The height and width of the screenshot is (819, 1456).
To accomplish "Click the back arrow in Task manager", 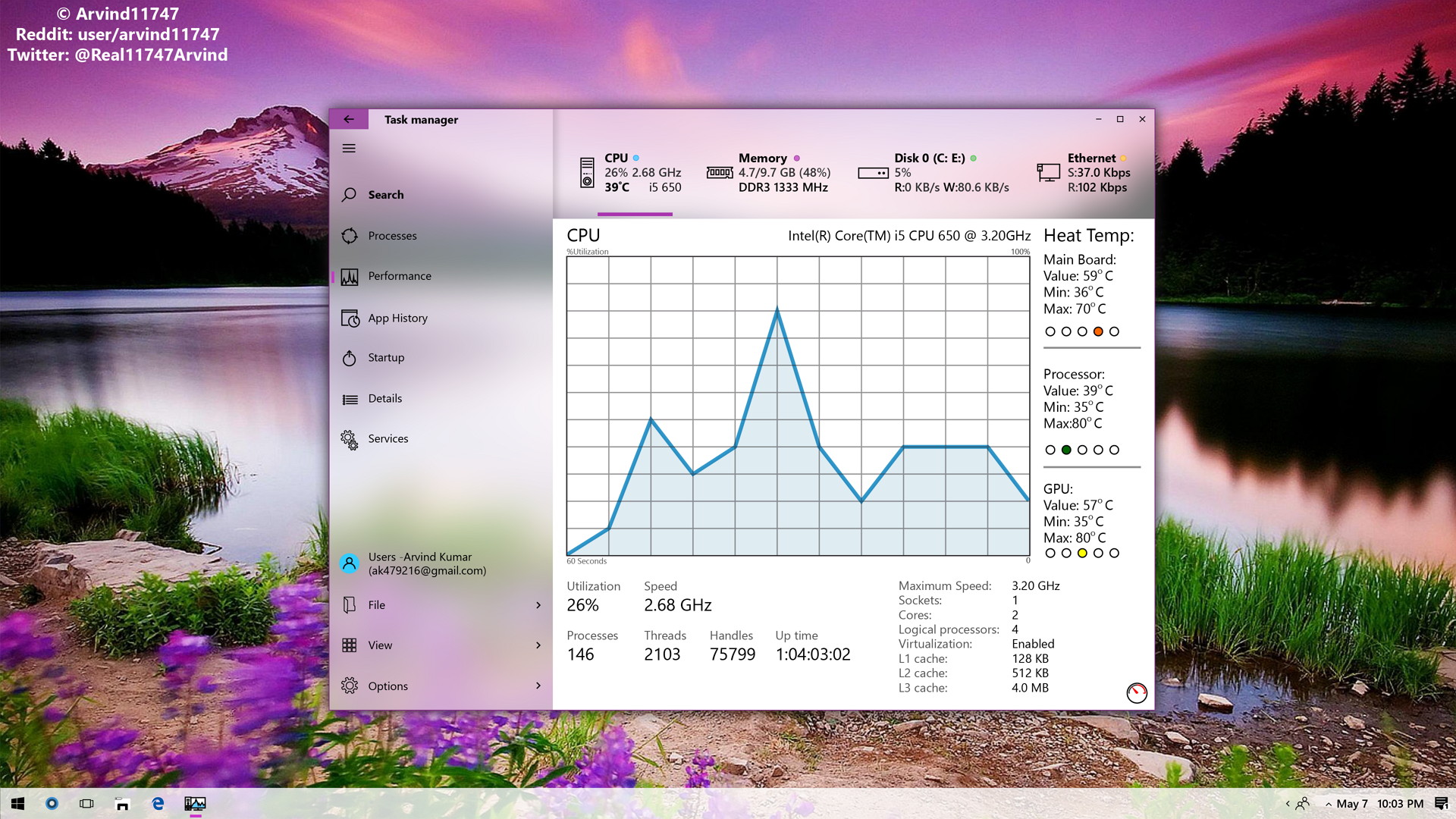I will 349,119.
